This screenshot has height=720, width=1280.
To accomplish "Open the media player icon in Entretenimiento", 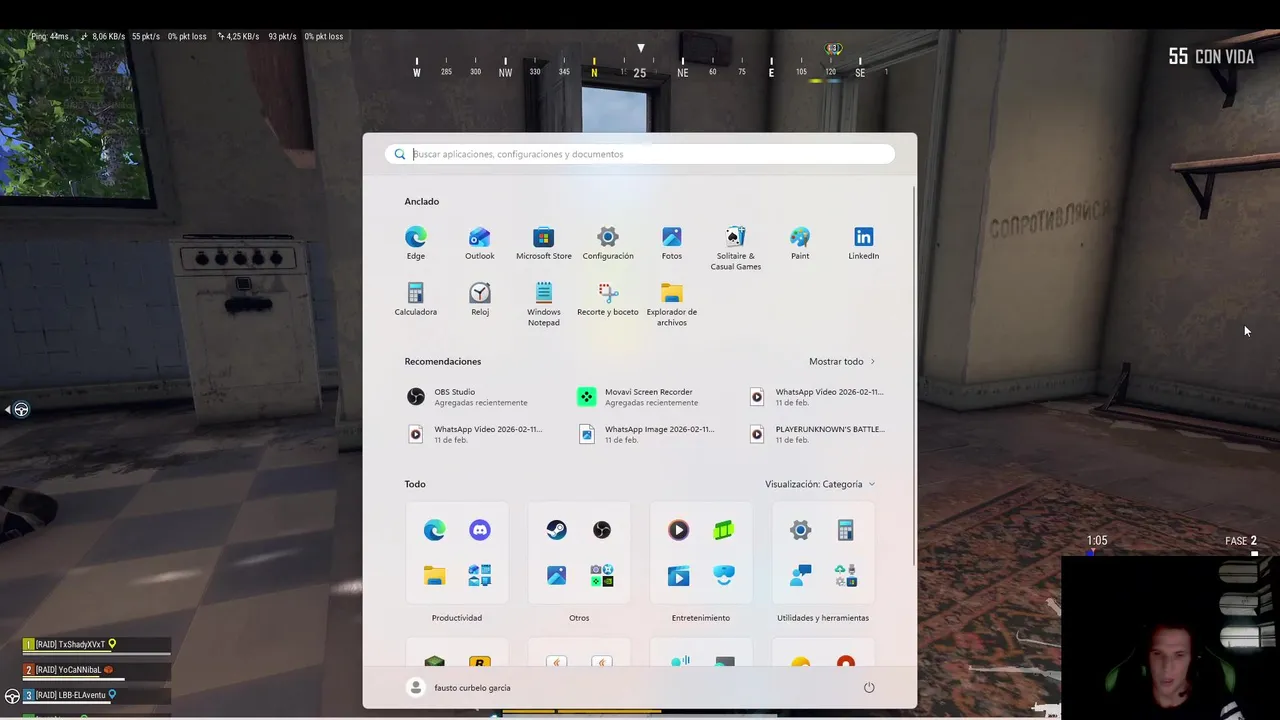I will coord(678,530).
